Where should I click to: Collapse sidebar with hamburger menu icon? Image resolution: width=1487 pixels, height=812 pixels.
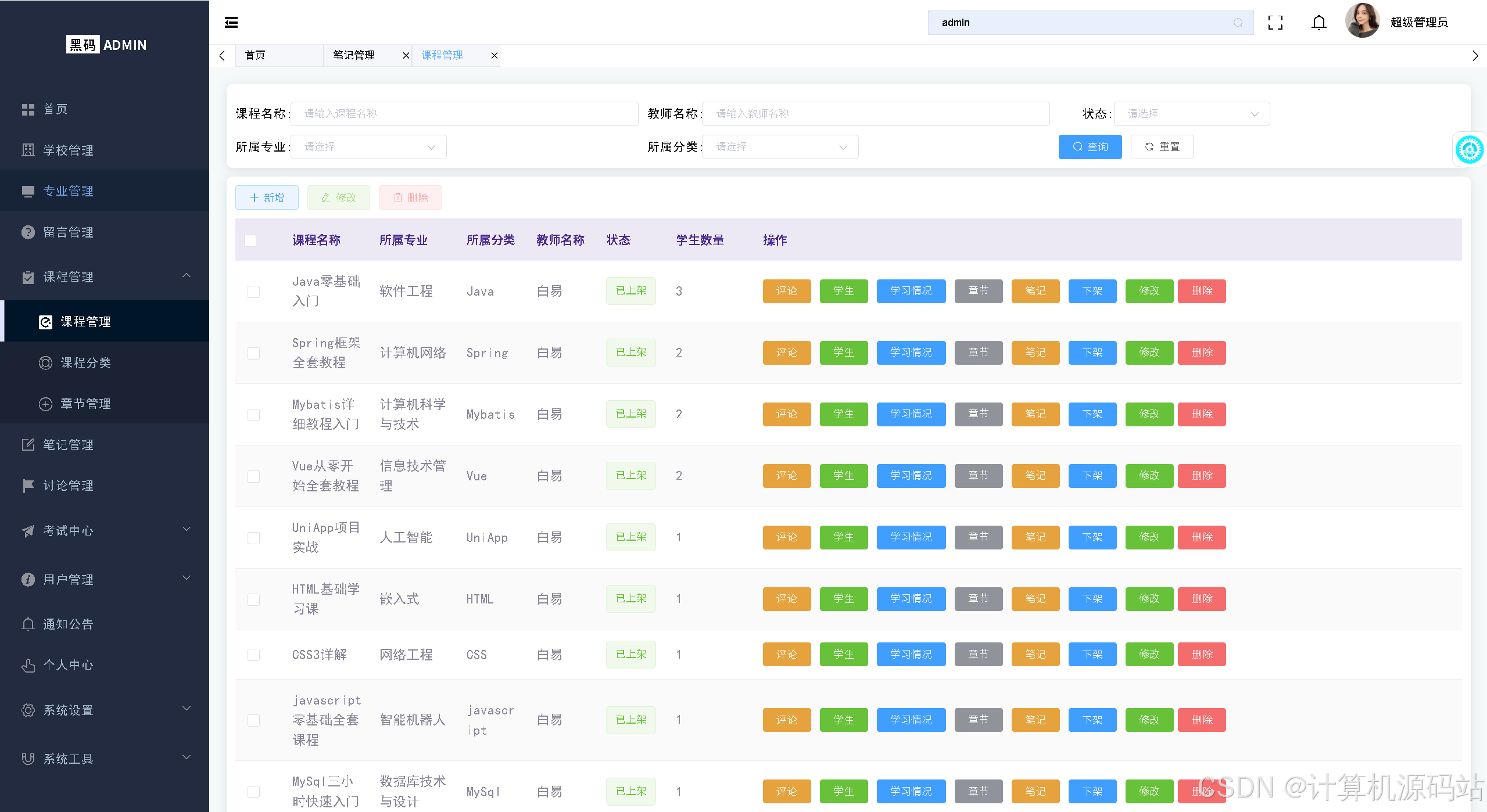(x=231, y=23)
